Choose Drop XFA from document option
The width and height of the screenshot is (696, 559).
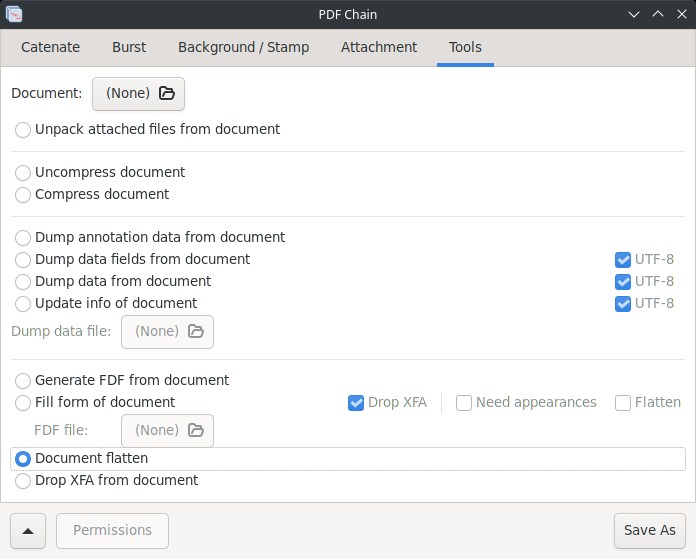tap(23, 480)
